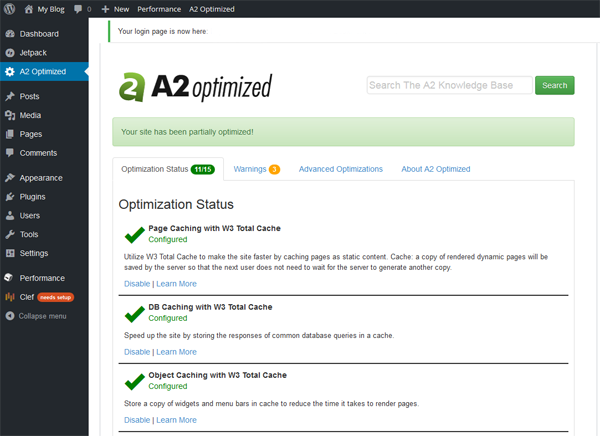Open Performance in the top admin bar
The width and height of the screenshot is (600, 436).
[x=159, y=9]
